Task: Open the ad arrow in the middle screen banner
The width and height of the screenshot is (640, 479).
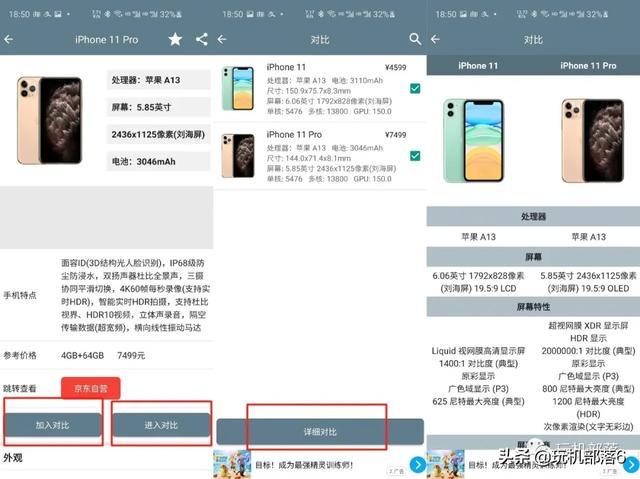Action: [418, 465]
